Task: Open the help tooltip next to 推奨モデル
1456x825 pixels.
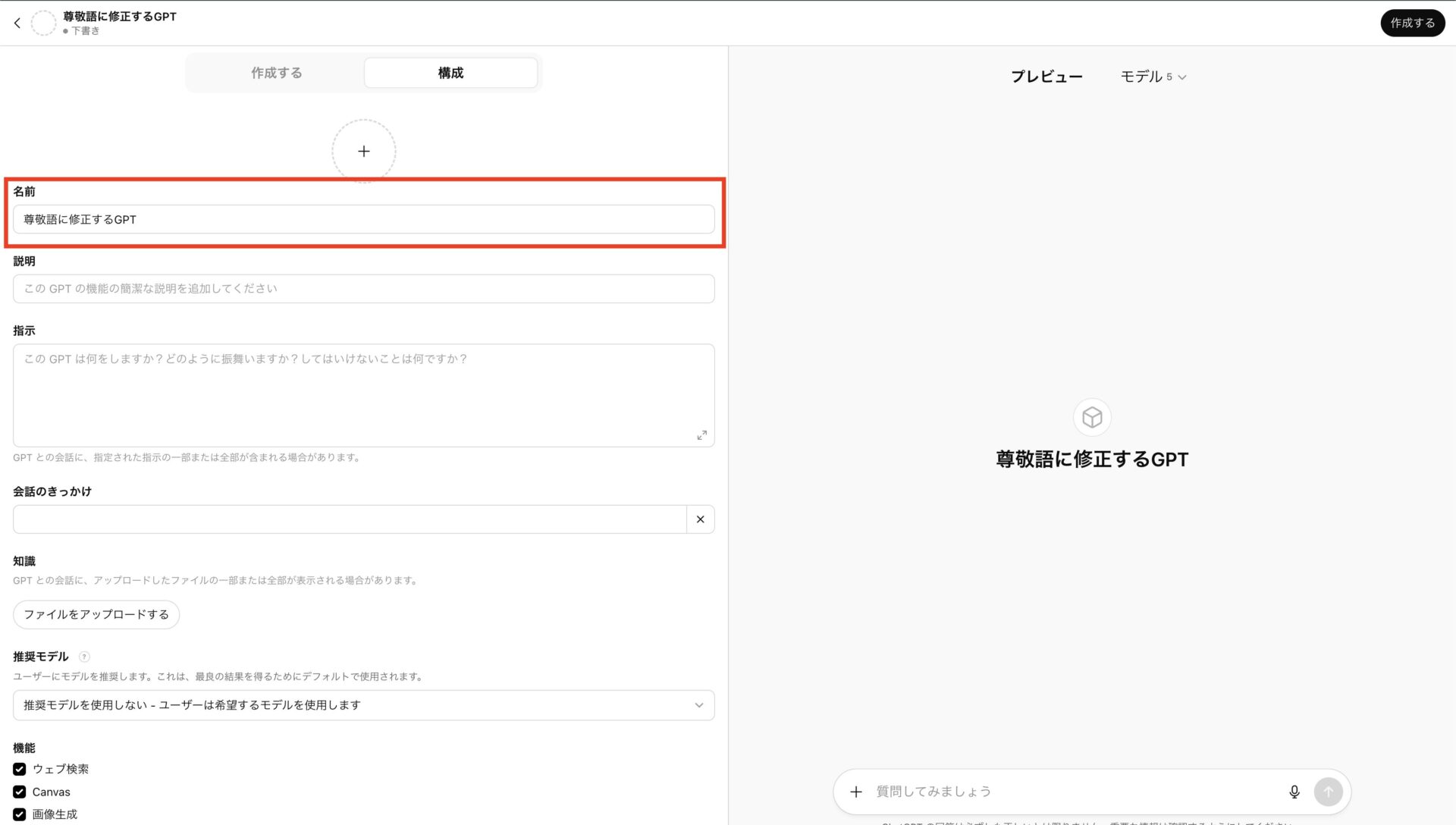Action: (x=84, y=657)
